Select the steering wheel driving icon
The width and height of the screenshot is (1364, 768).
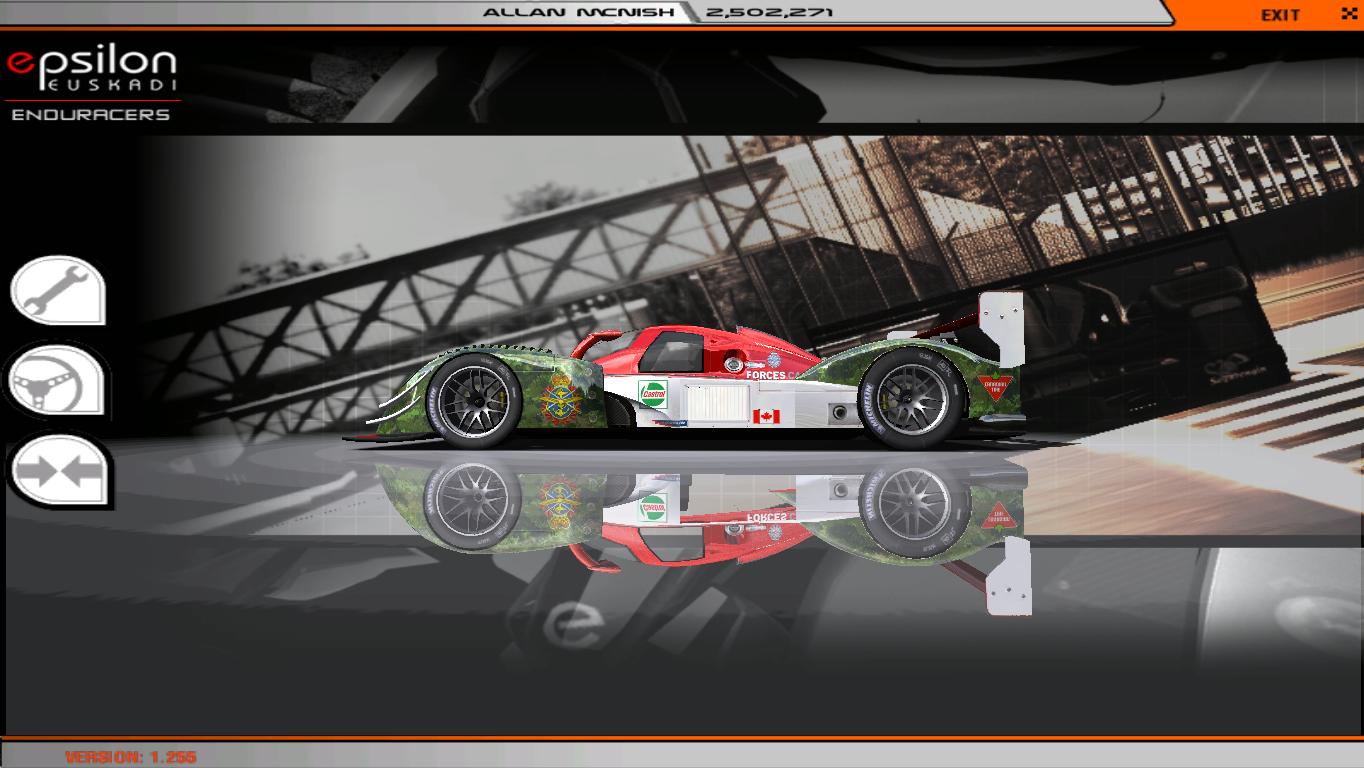(x=58, y=380)
